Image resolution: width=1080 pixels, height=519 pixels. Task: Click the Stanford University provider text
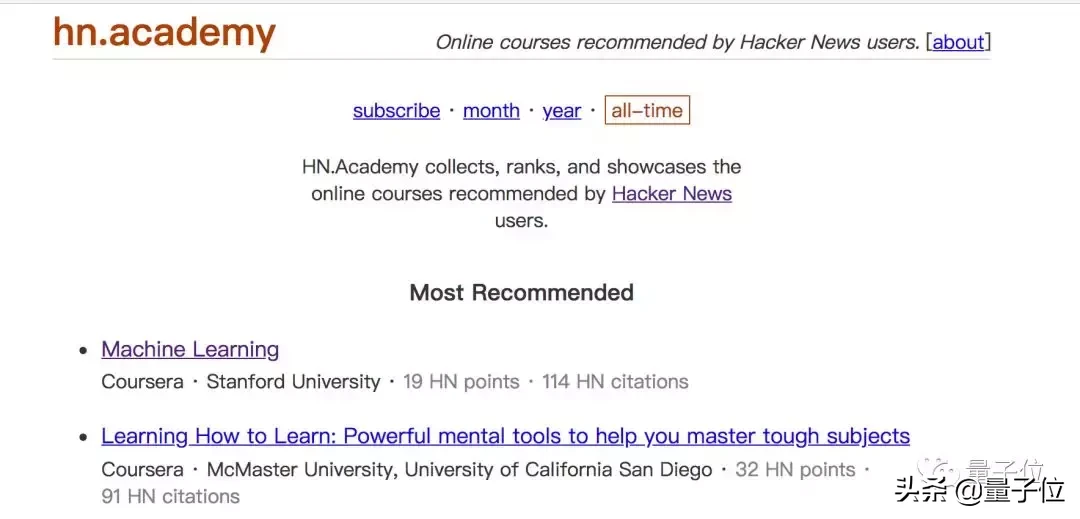(x=293, y=382)
